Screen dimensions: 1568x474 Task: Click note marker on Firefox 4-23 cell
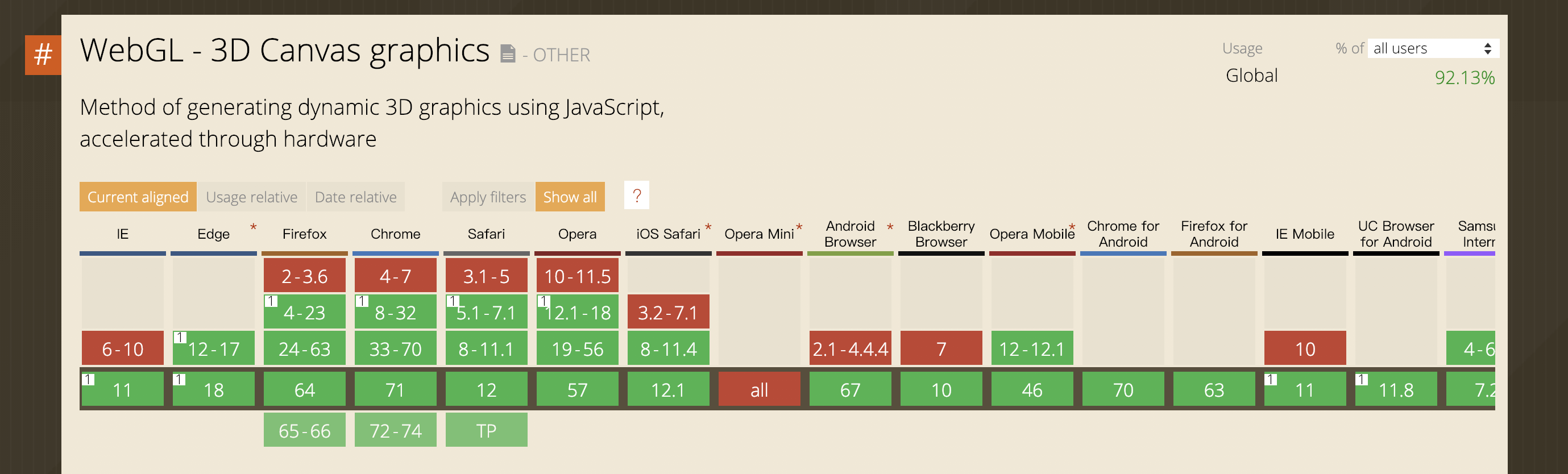[271, 301]
